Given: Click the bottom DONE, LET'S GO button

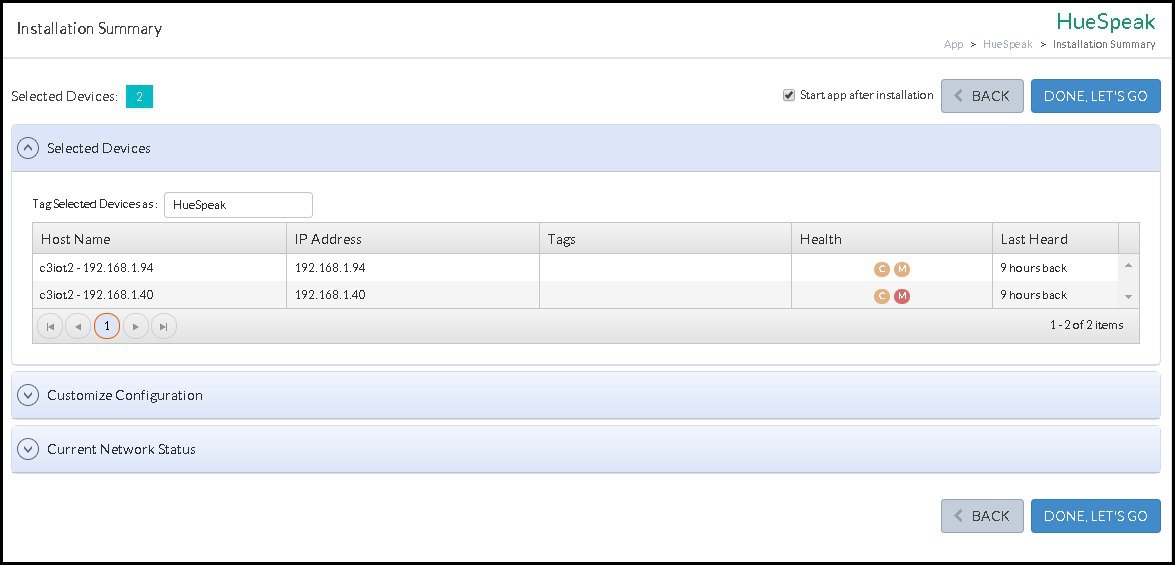Looking at the screenshot, I should (x=1096, y=516).
